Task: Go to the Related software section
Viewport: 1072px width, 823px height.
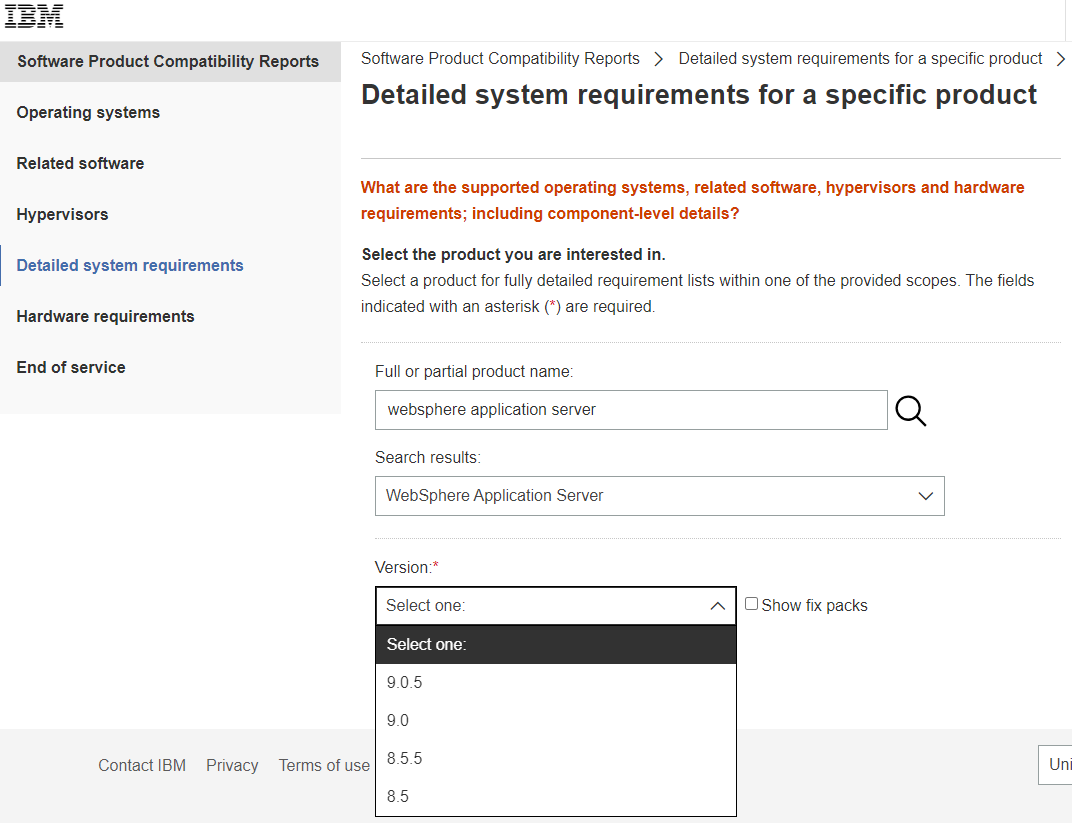Action: tap(80, 164)
